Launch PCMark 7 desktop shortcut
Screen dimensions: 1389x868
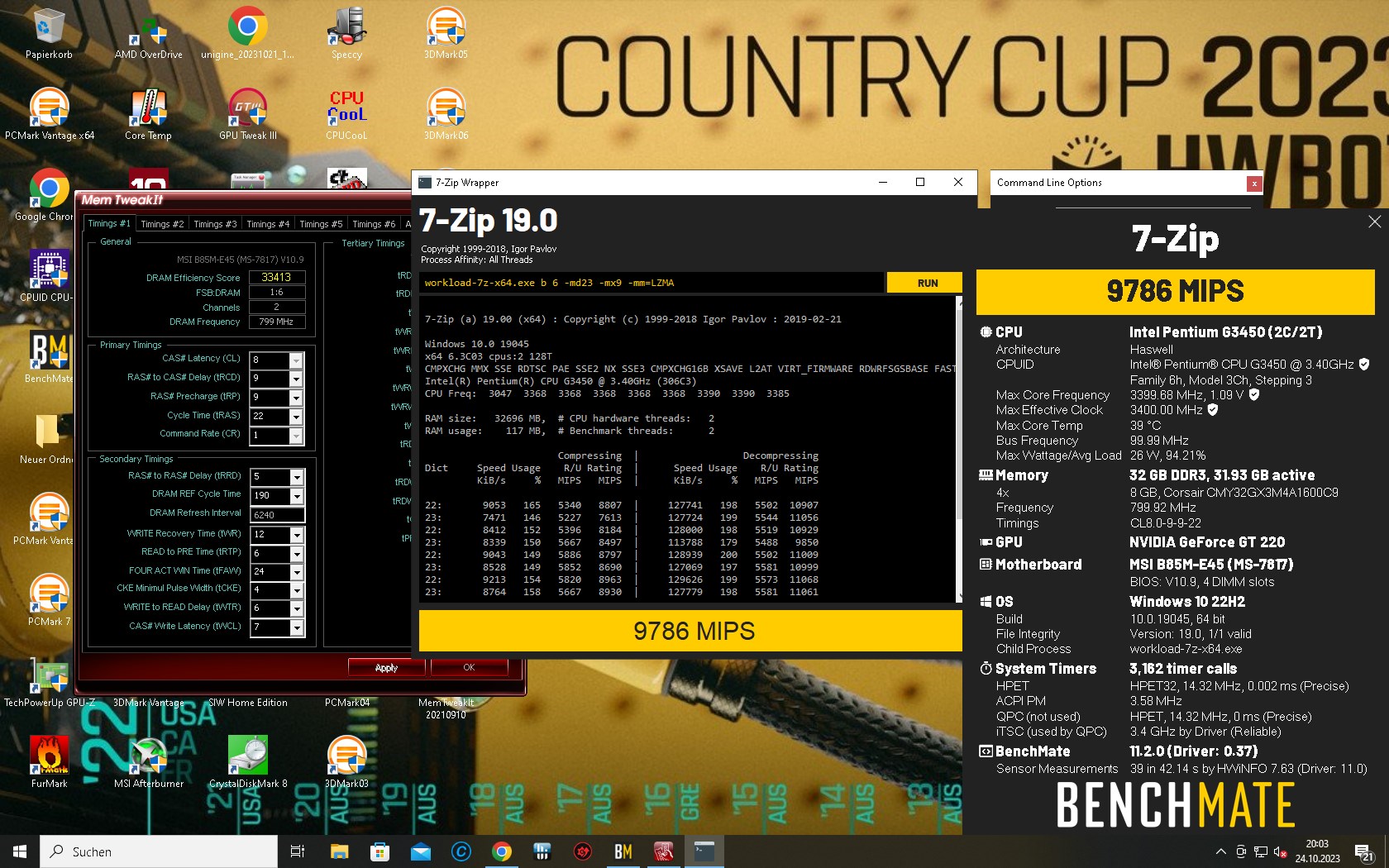(49, 600)
